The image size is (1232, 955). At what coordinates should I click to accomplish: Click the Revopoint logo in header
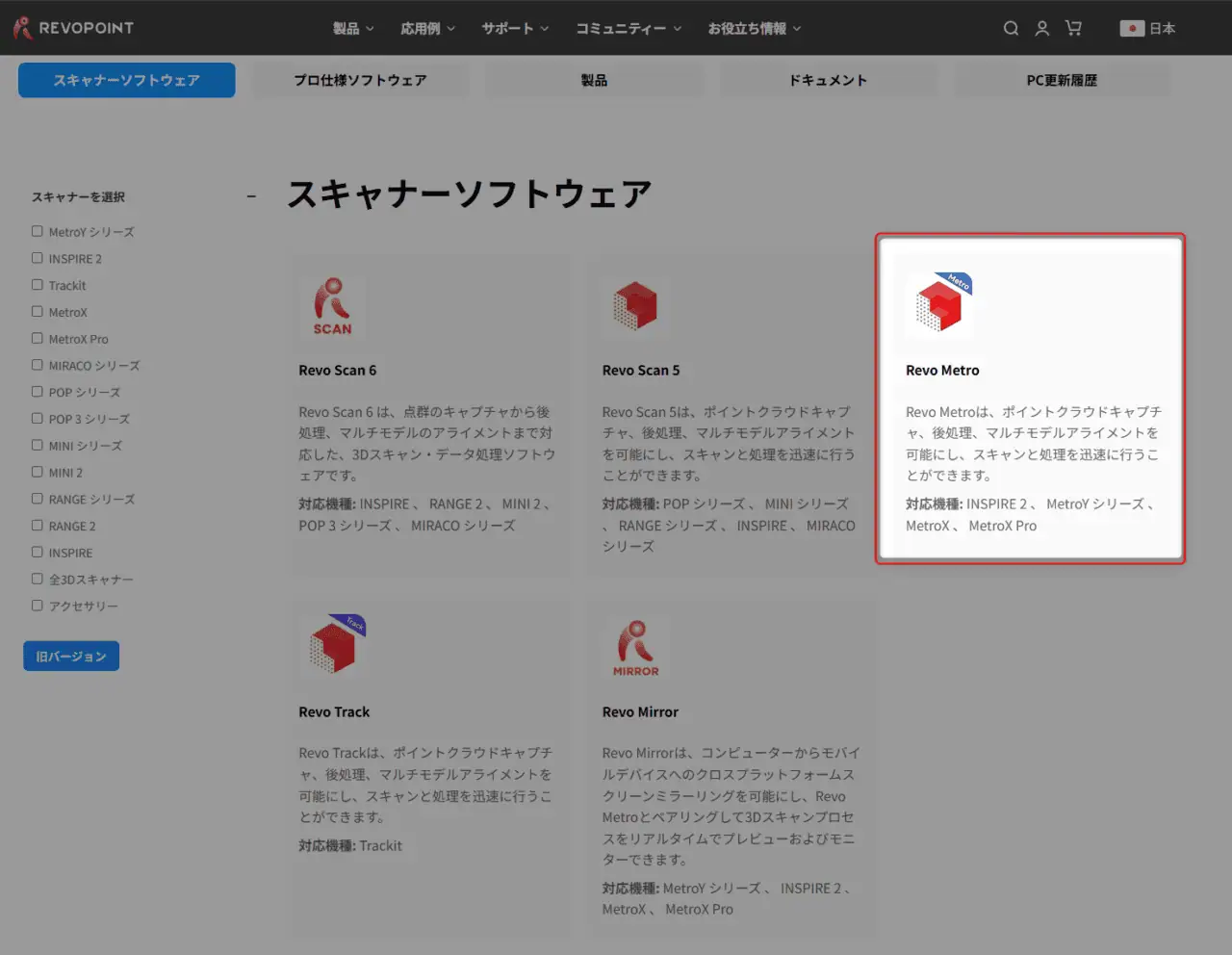tap(74, 28)
